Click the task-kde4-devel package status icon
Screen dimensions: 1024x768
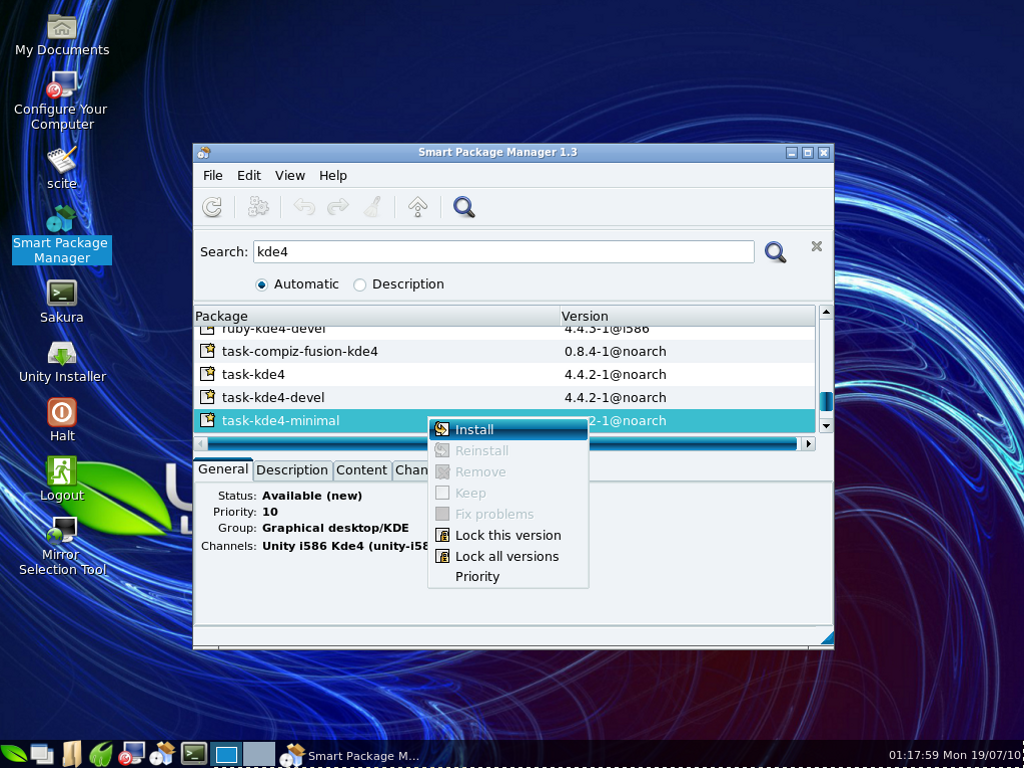[208, 397]
